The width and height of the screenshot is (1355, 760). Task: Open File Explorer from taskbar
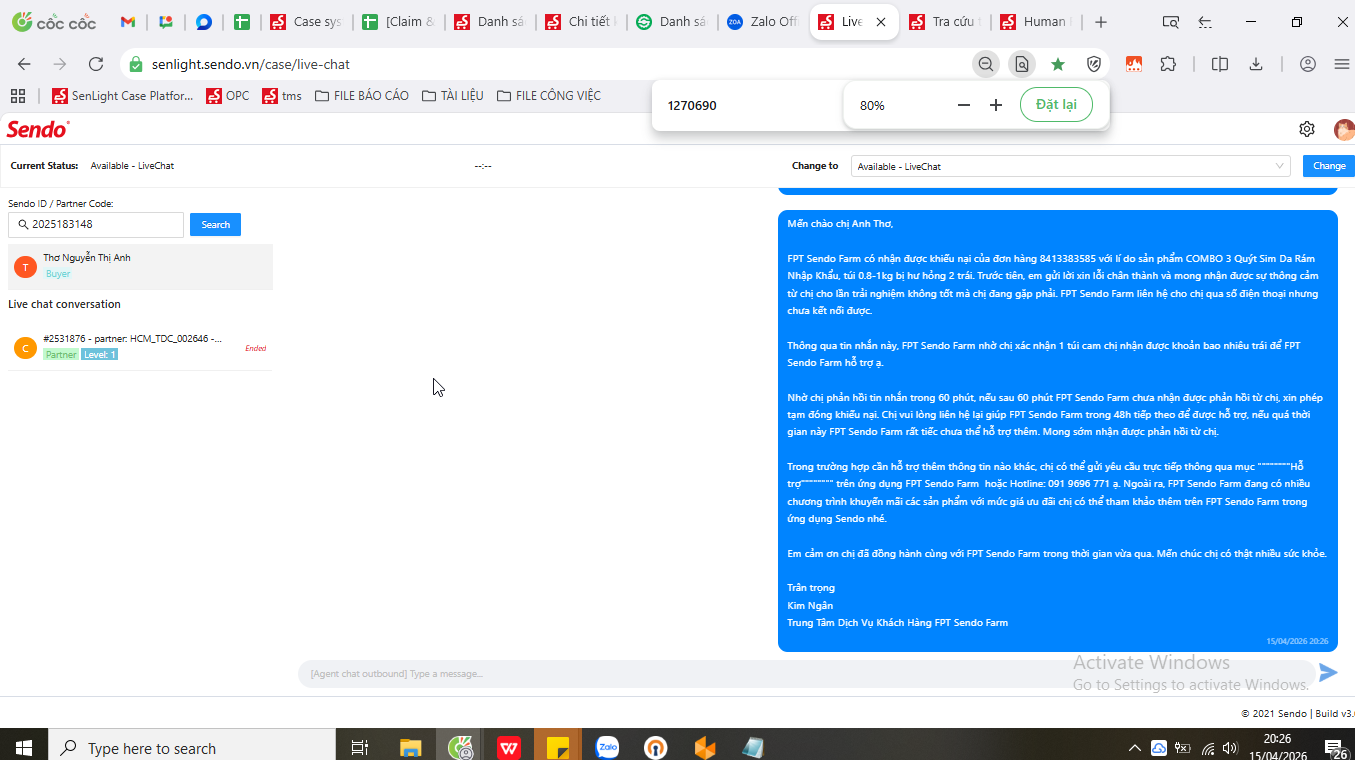coord(411,747)
